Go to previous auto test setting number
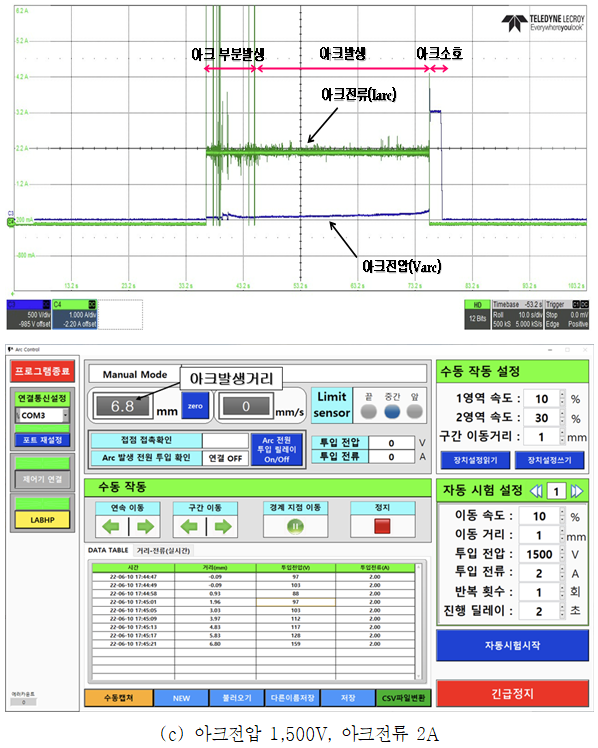The width and height of the screenshot is (598, 748). coord(536,491)
